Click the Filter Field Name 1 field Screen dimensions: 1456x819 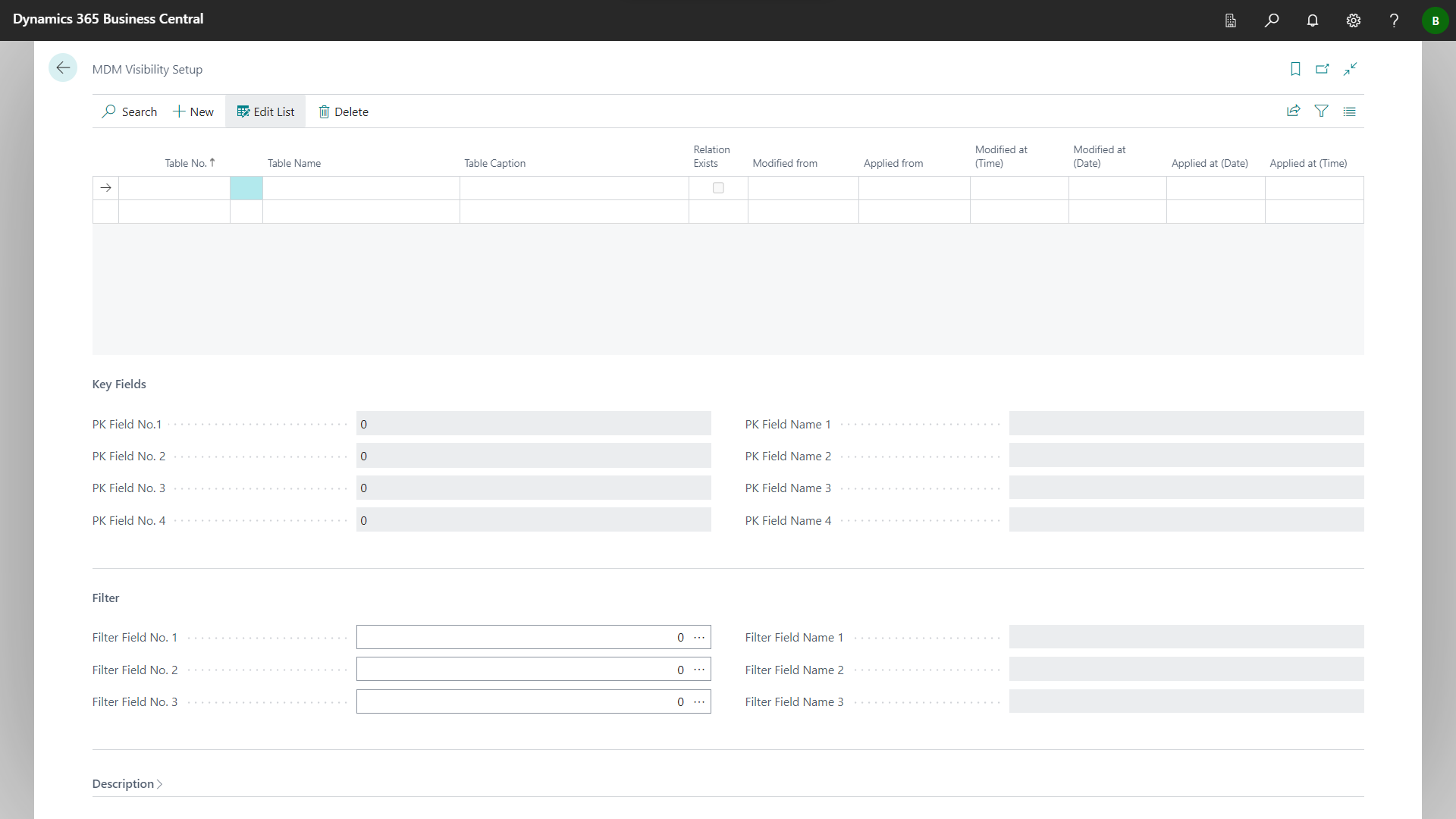point(1186,637)
